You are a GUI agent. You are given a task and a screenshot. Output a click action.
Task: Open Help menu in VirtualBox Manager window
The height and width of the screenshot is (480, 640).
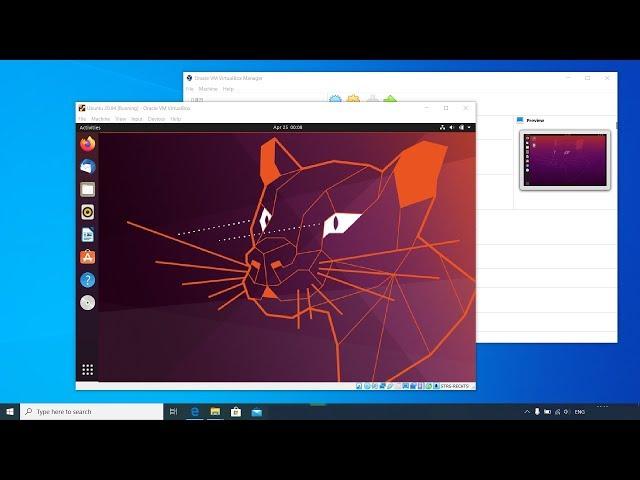228,89
